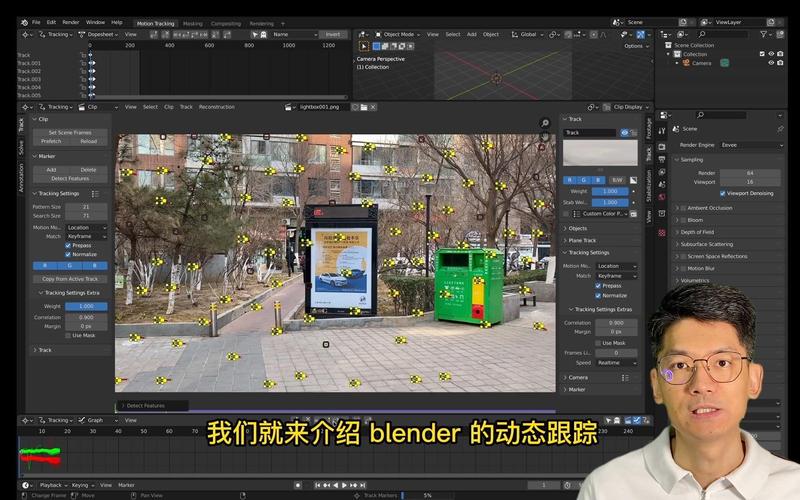Toggle Prepass checkbox in right Track sidebar

coord(598,286)
